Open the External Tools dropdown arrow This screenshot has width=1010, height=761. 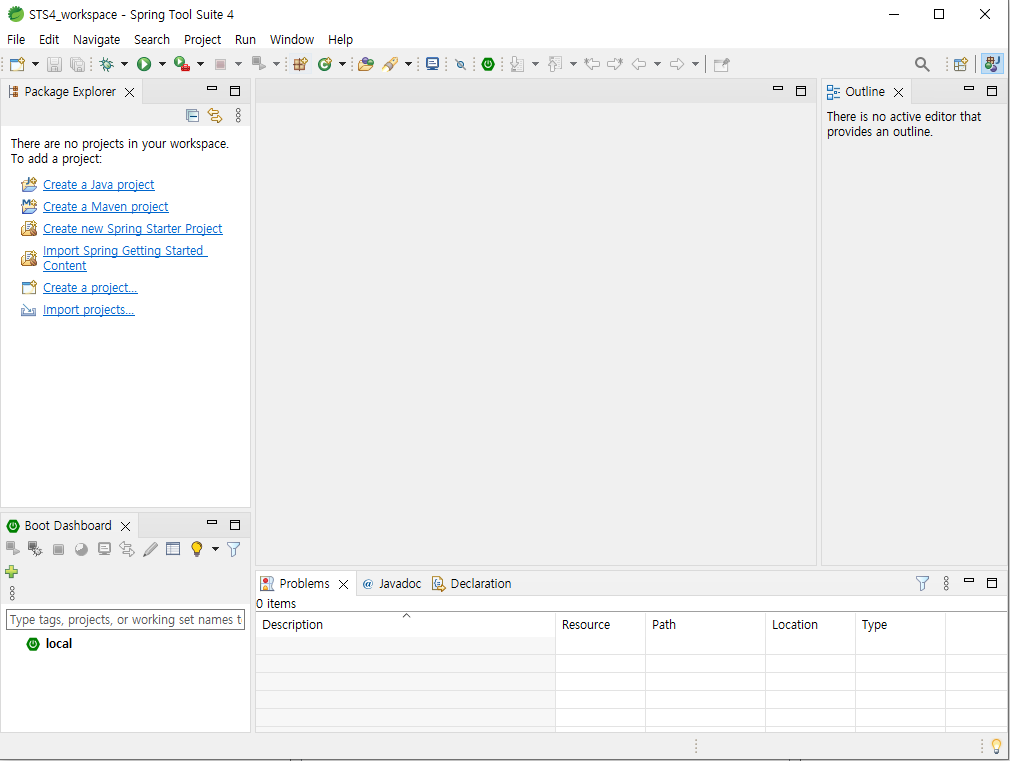point(200,64)
